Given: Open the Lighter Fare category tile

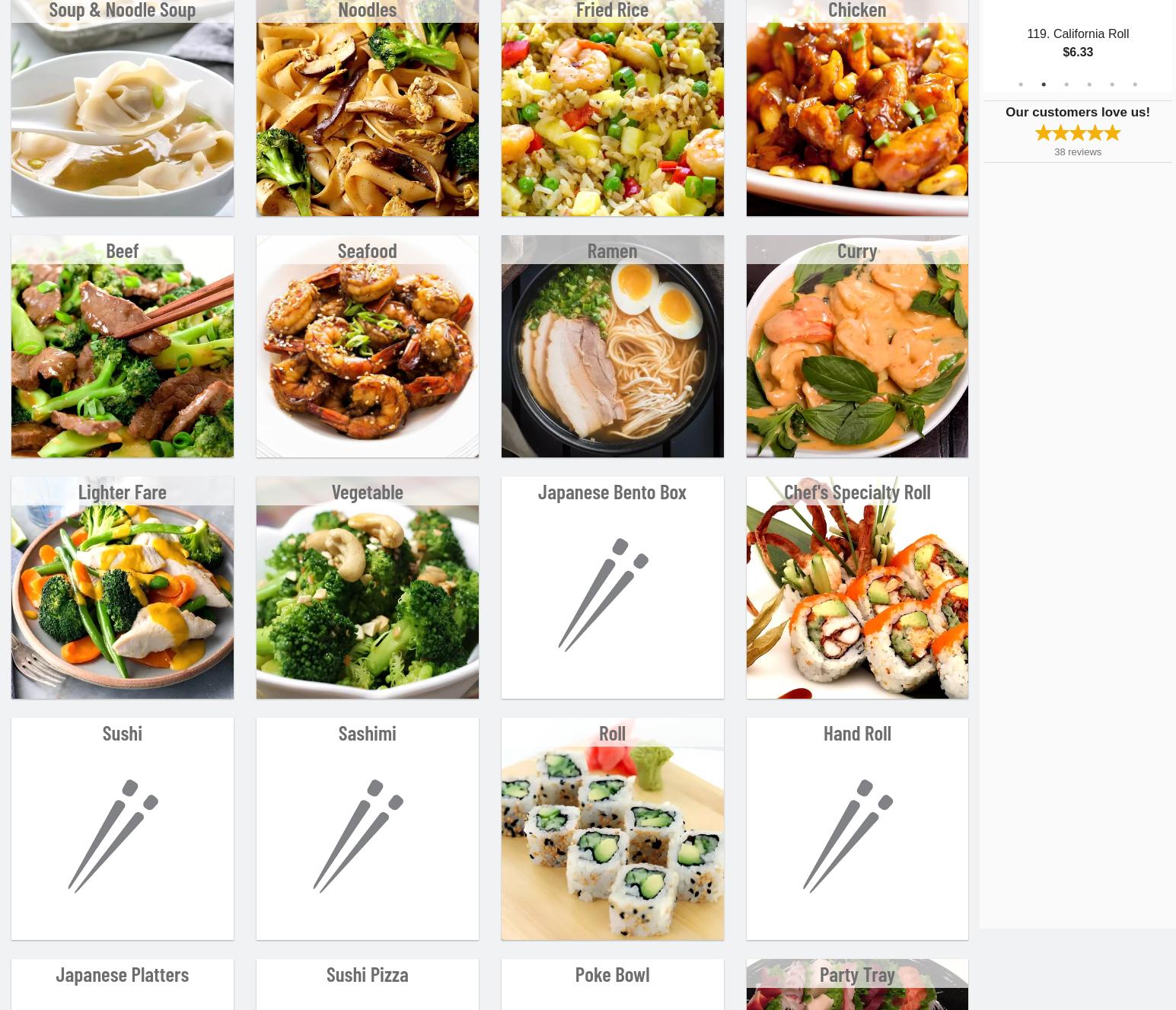Looking at the screenshot, I should tap(123, 588).
